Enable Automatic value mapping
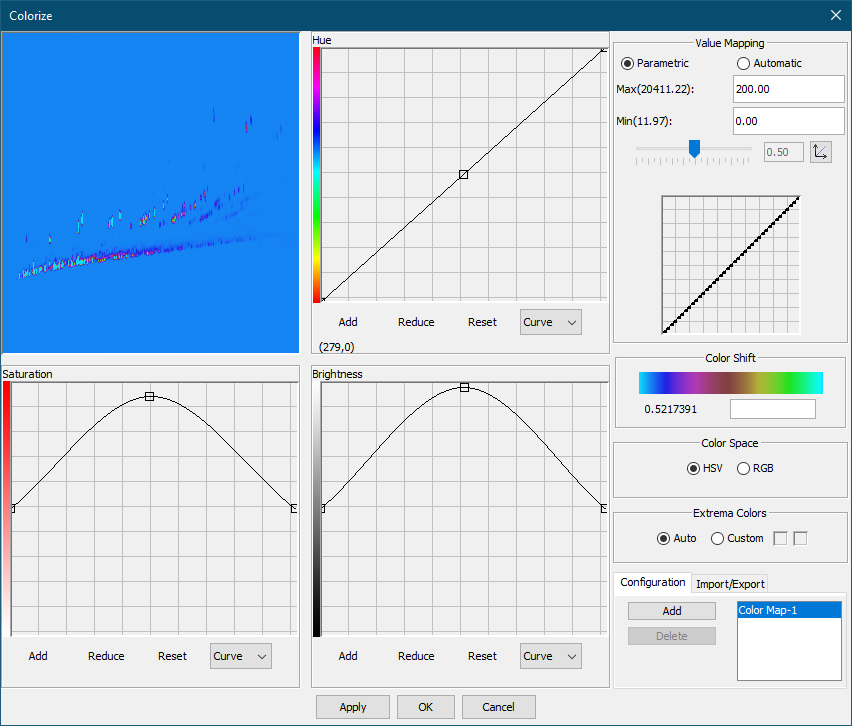The image size is (852, 726). 744,63
